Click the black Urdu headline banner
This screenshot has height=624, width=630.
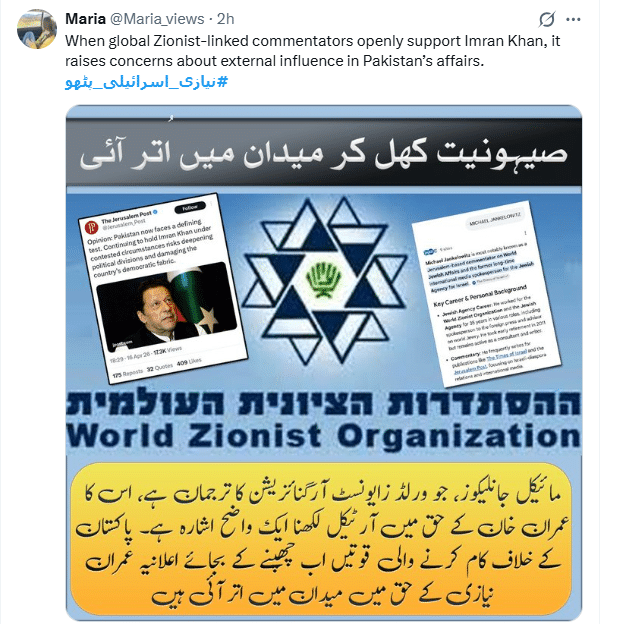coord(324,152)
